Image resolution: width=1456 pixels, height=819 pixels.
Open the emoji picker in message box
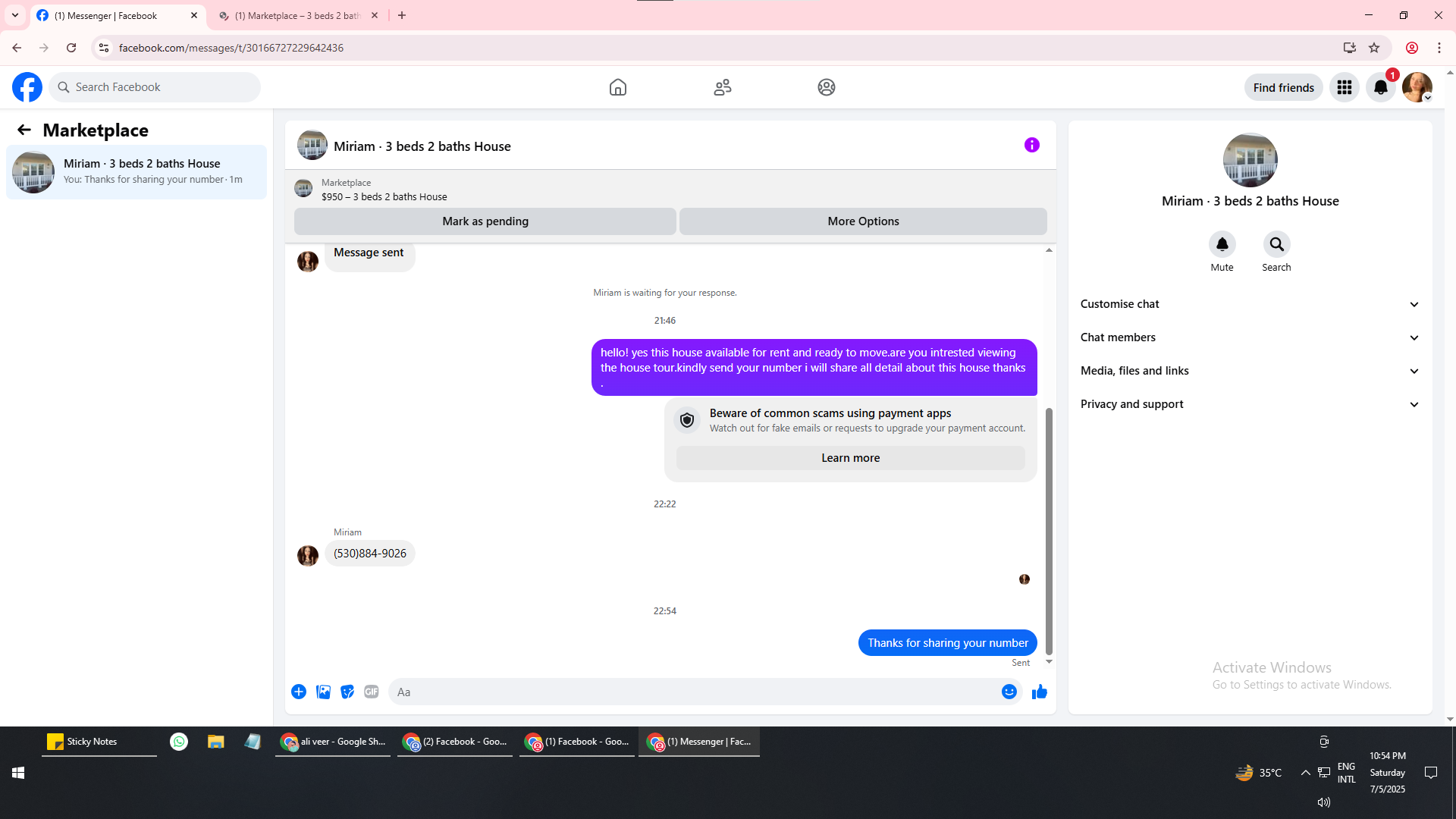click(x=1009, y=692)
